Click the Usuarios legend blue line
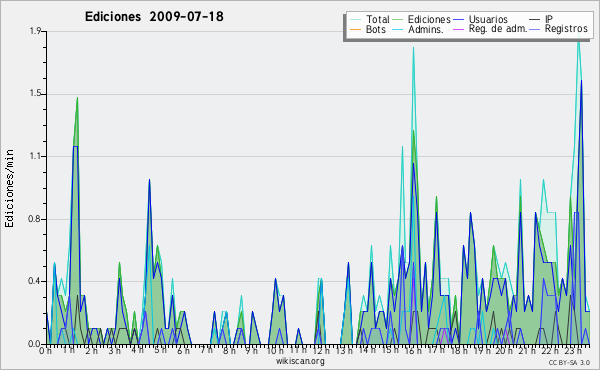This screenshot has height=370, width=600. click(x=458, y=20)
